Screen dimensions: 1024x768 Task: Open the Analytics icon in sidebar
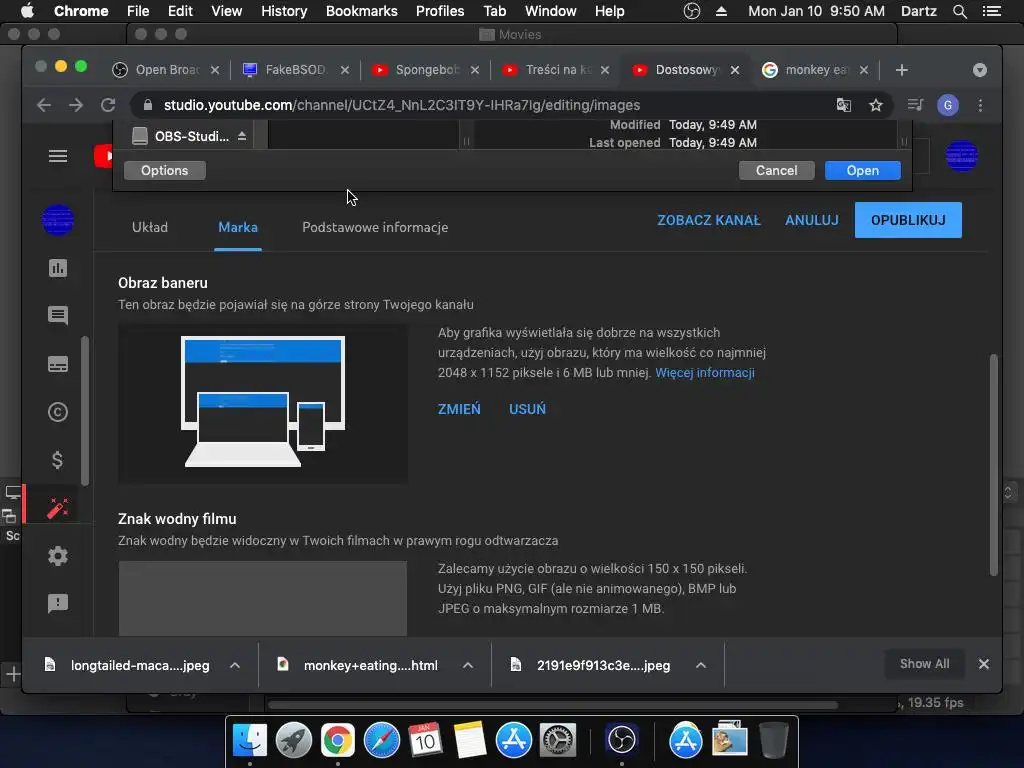pos(58,268)
